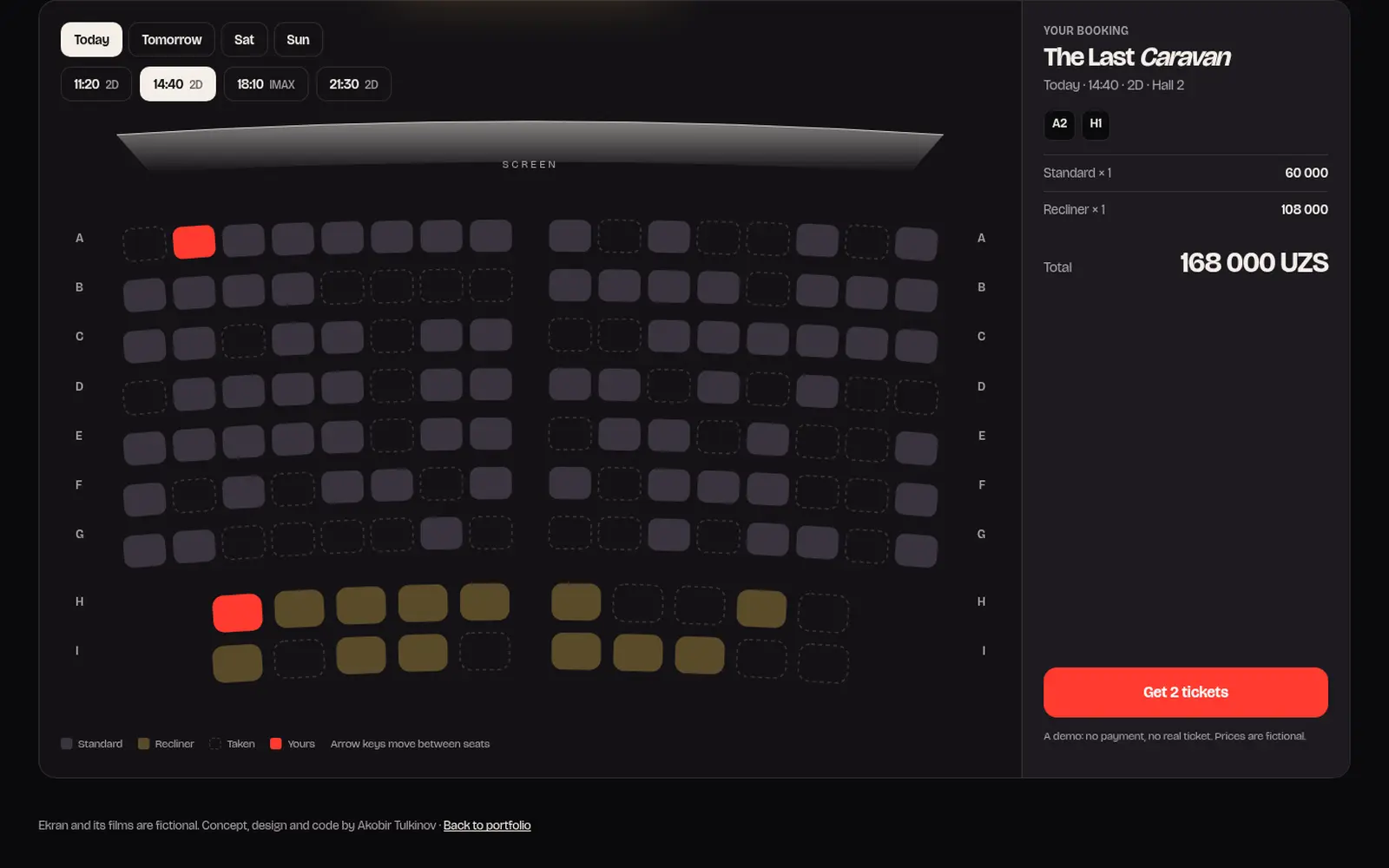Select recliner seat H6 after the aisle in row H
This screenshot has width=1389, height=868.
click(x=576, y=602)
